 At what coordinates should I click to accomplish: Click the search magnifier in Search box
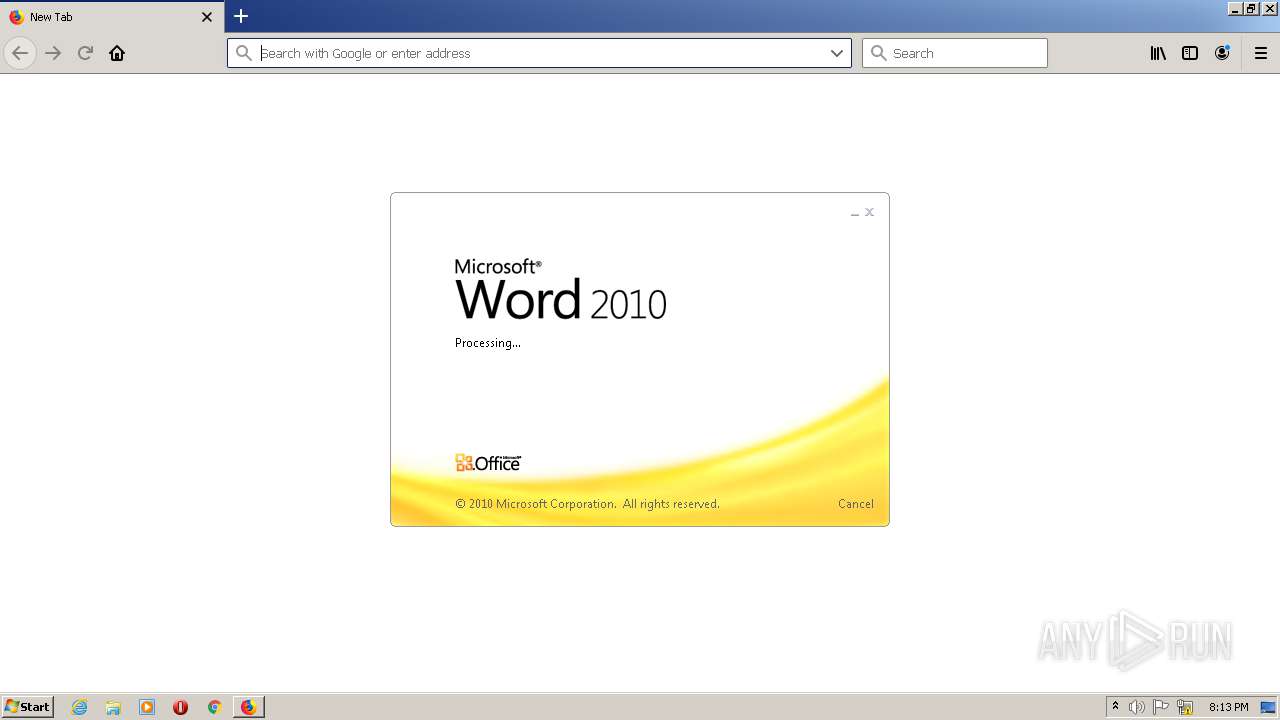coord(879,53)
